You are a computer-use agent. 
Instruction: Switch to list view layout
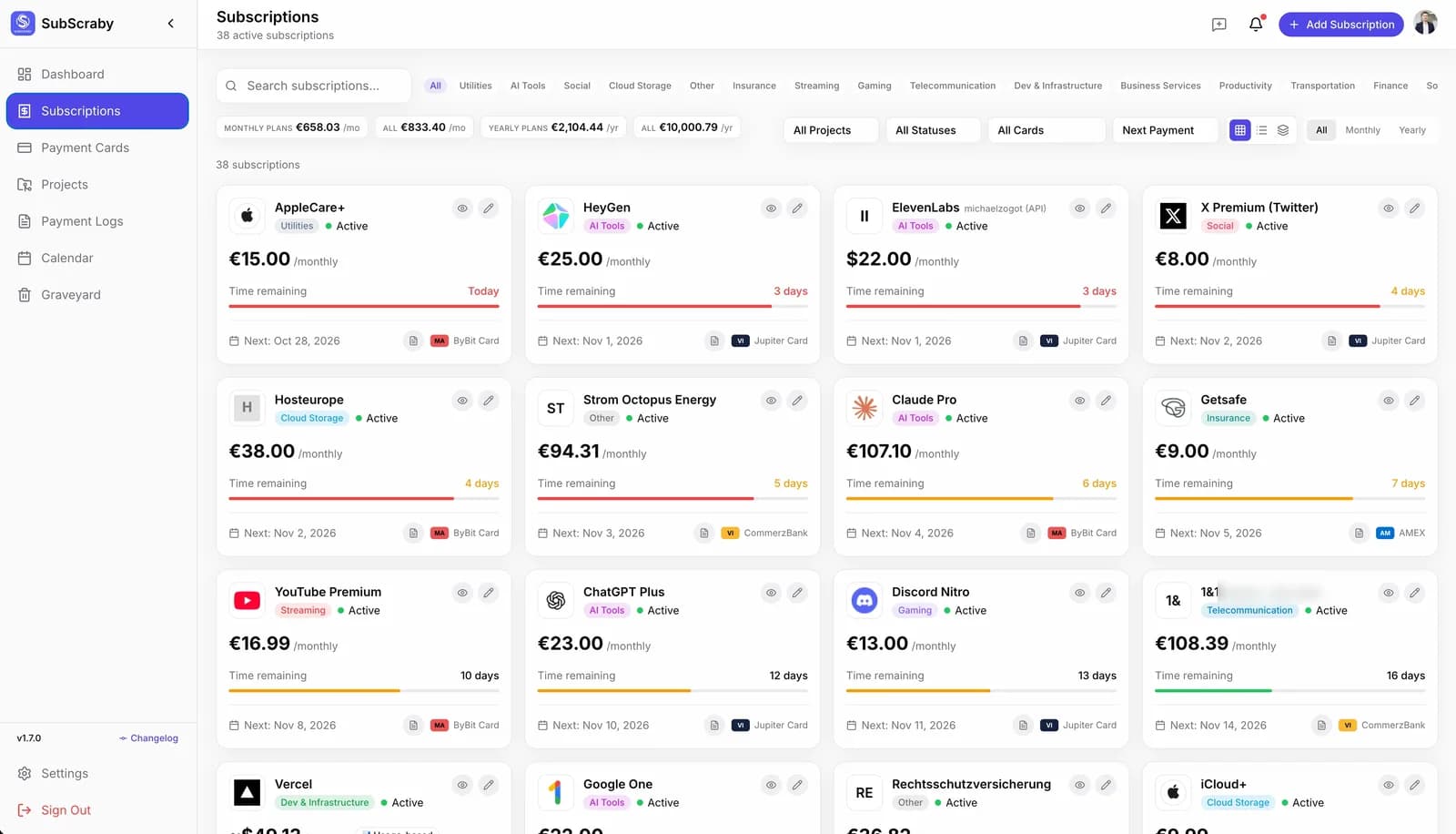coord(1261,130)
